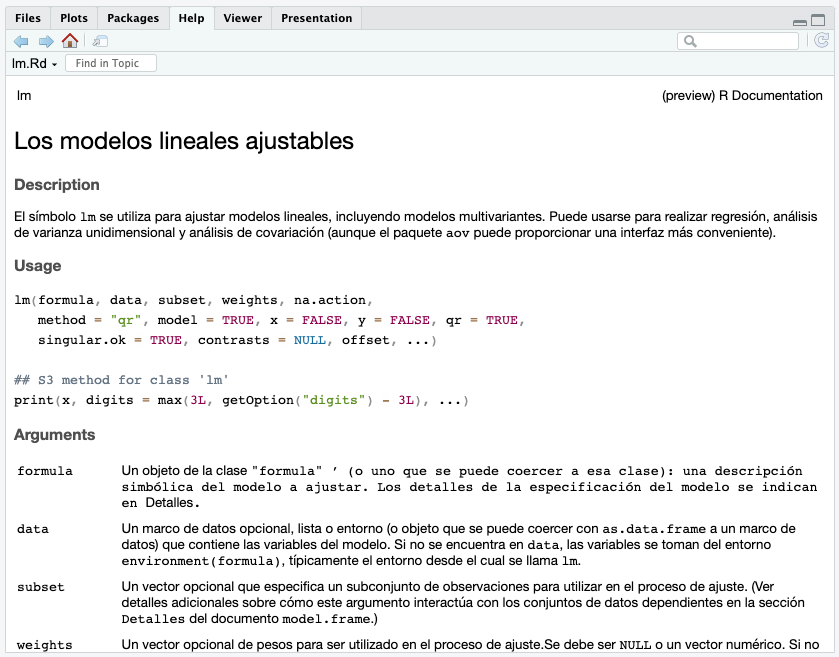Image resolution: width=839 pixels, height=657 pixels.
Task: Open the Packages tab
Action: click(133, 17)
